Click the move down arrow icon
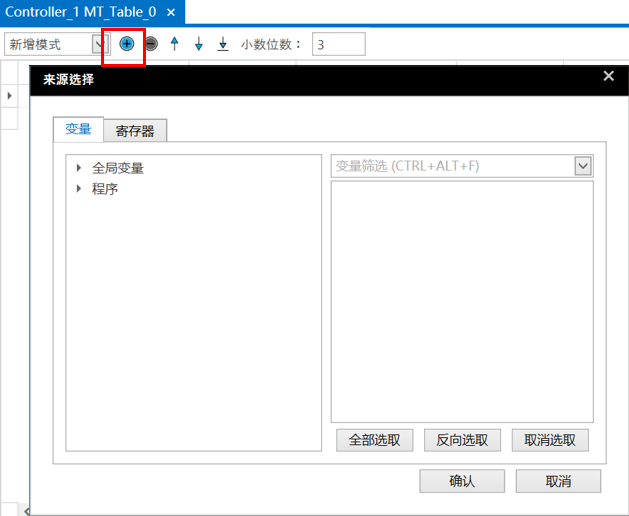 point(199,44)
